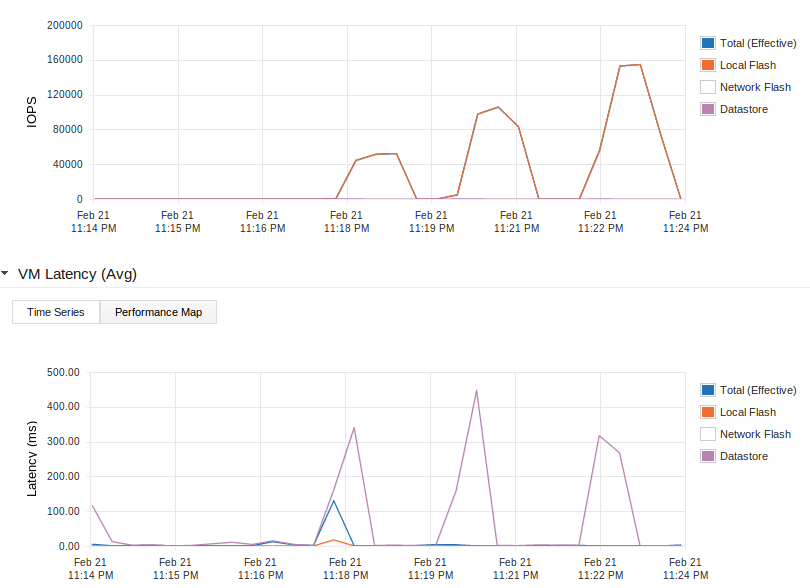Viewport: 810px width, 588px height.
Task: Click the blue Total (Effective) swatch in IOPS legend
Action: click(x=708, y=43)
